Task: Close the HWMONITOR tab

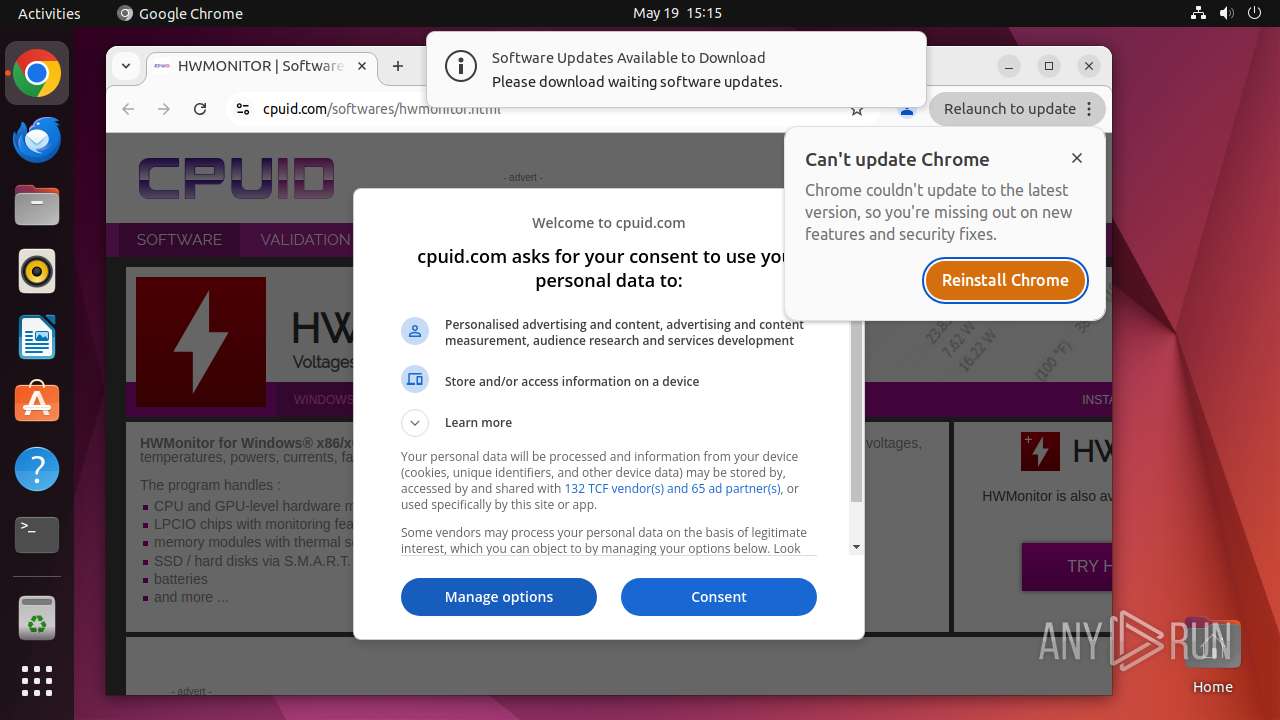Action: coord(362,66)
